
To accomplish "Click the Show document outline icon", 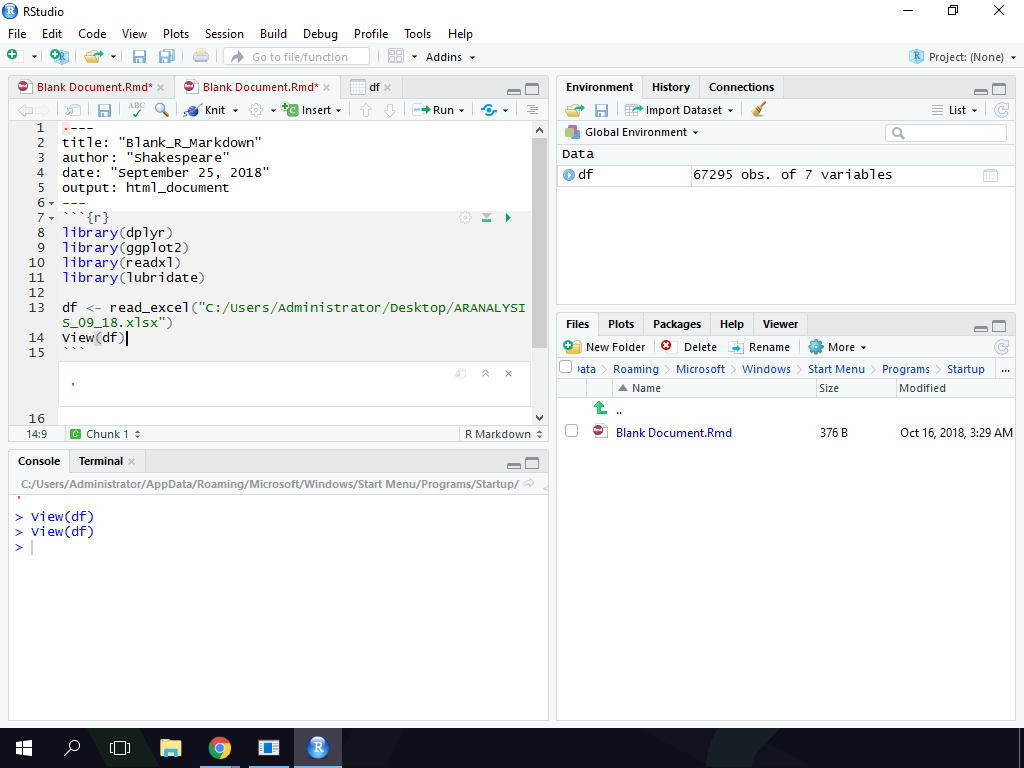I will pos(532,110).
